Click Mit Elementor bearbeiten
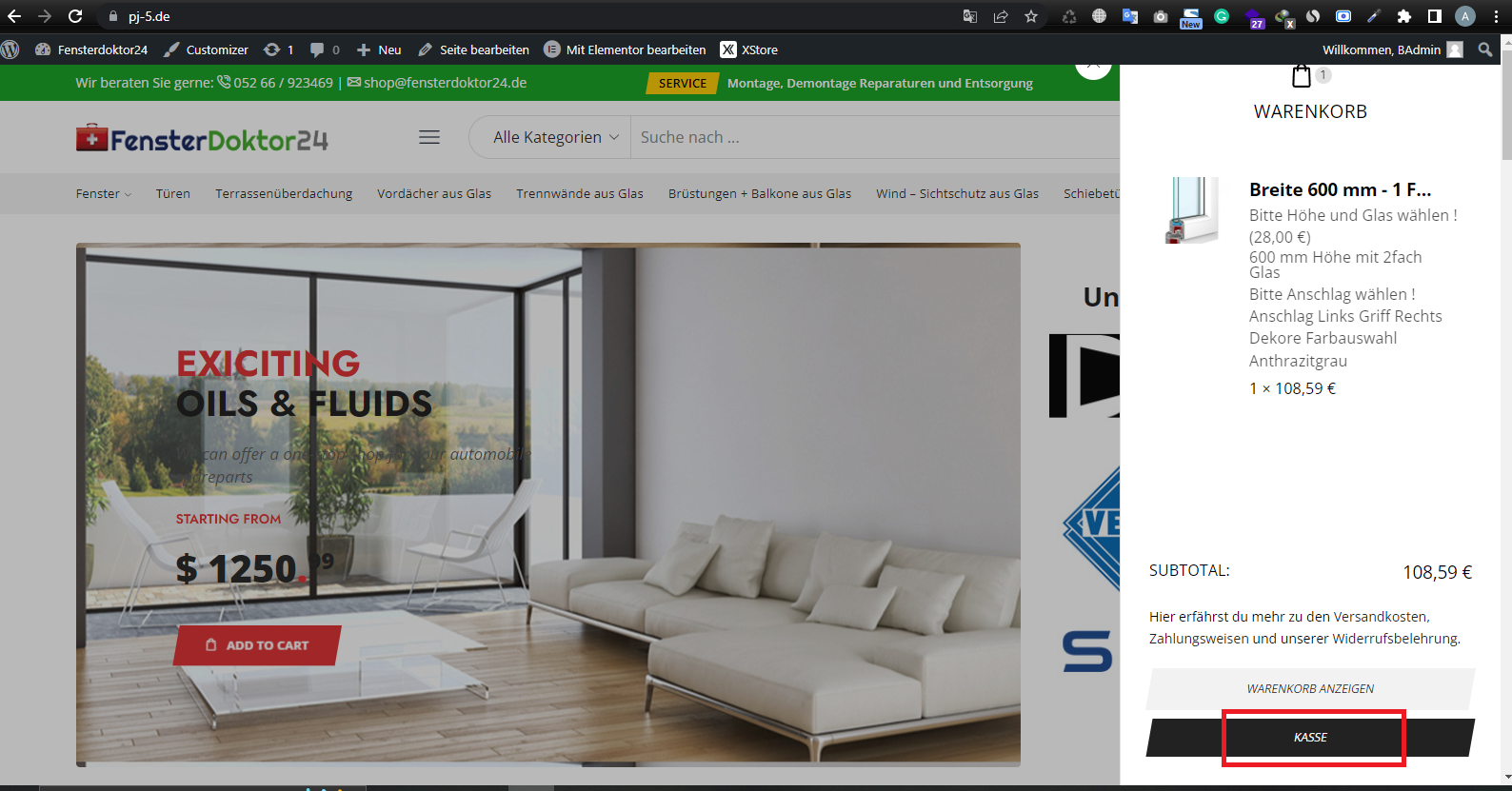 click(x=625, y=49)
